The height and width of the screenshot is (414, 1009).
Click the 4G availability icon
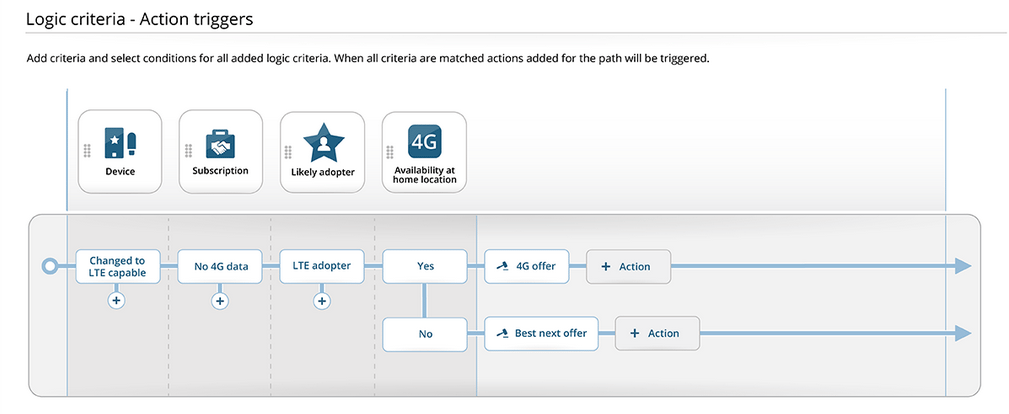[424, 142]
